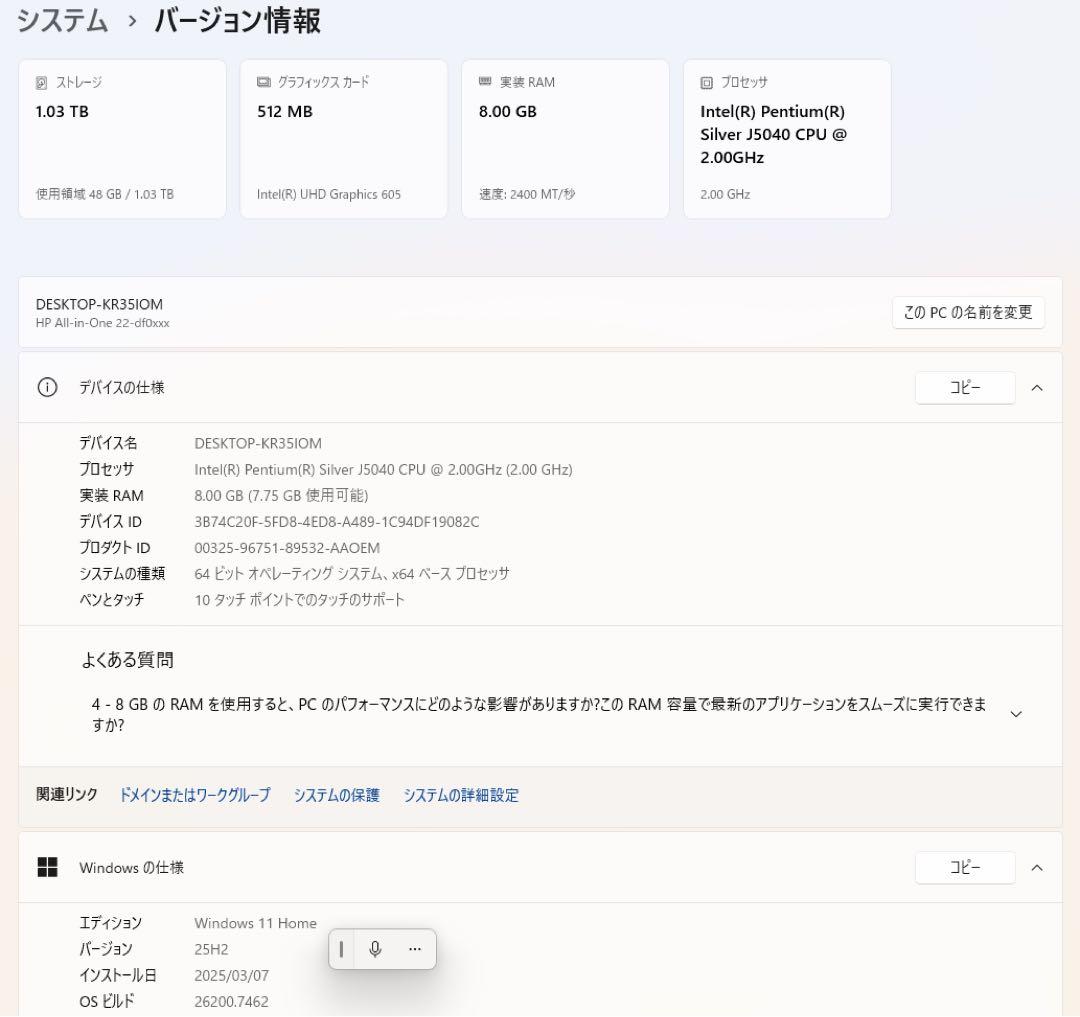Open voice typing more options (...) icon

pos(414,949)
